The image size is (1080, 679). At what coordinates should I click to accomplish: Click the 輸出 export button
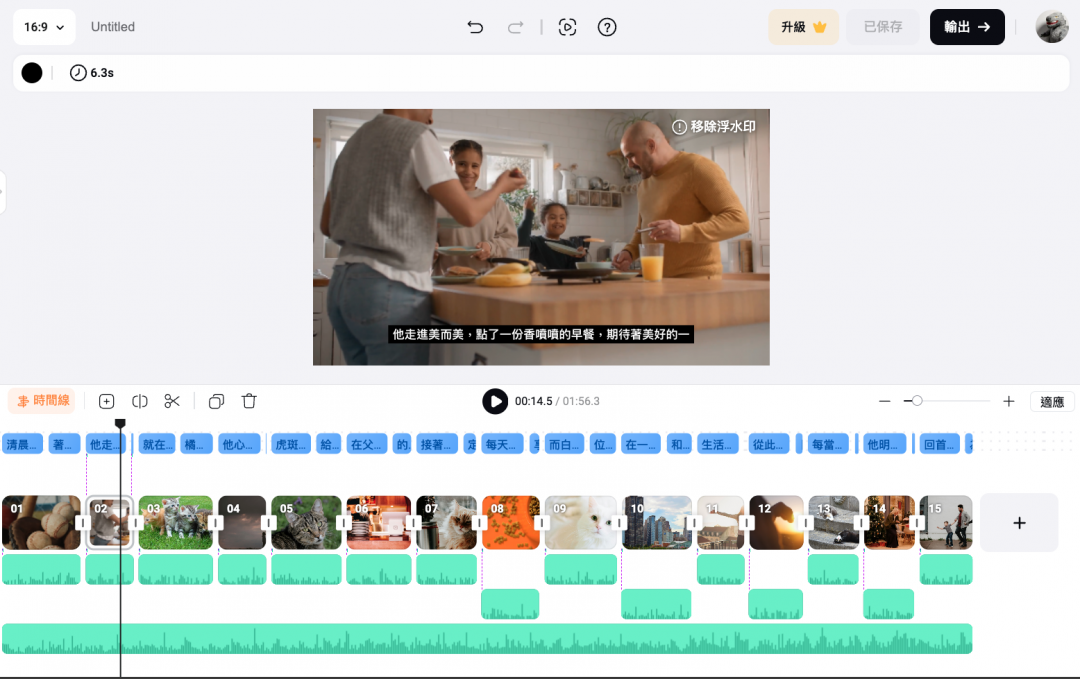[x=966, y=27]
